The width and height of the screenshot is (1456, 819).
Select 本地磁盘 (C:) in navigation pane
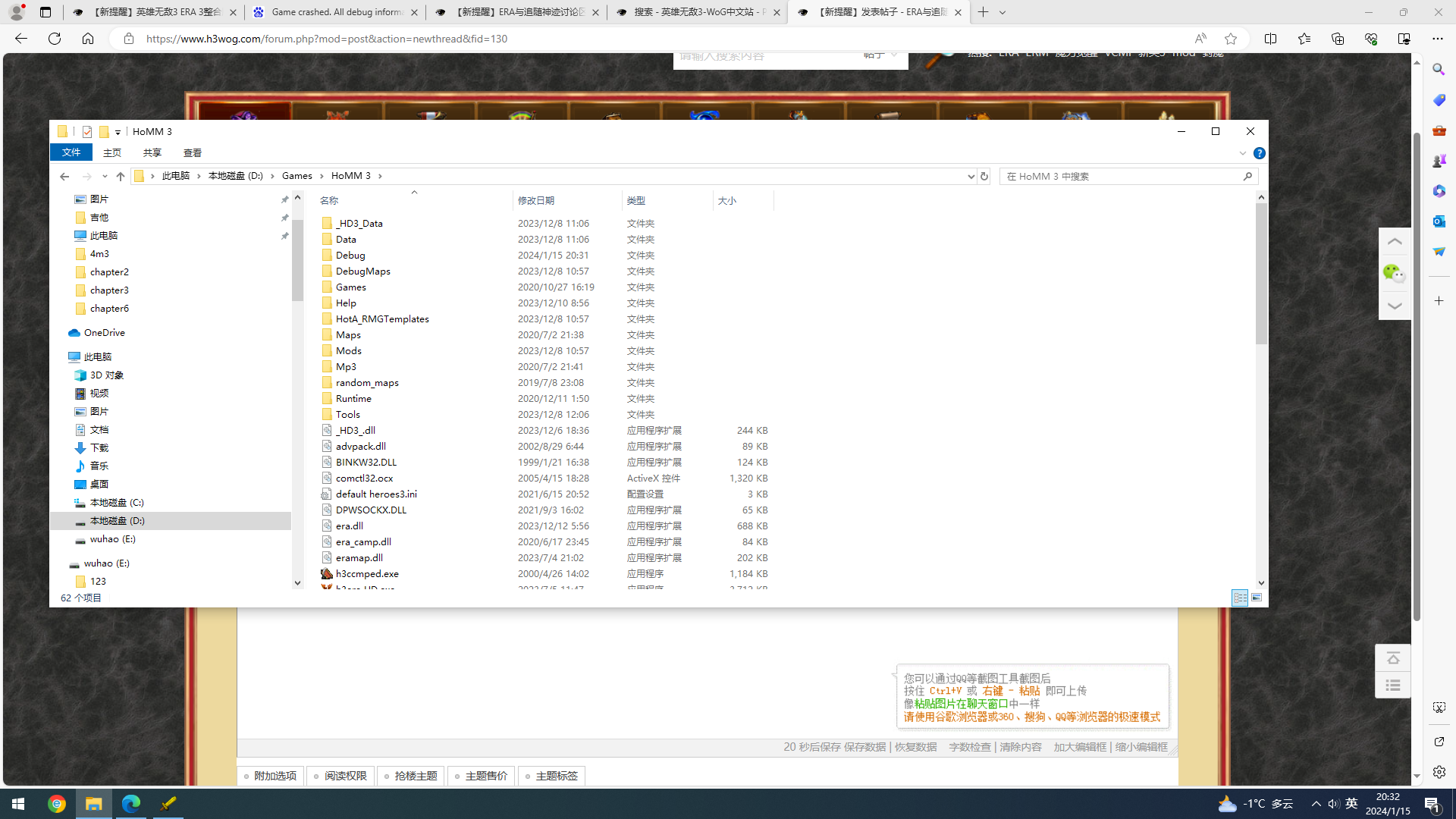(116, 503)
